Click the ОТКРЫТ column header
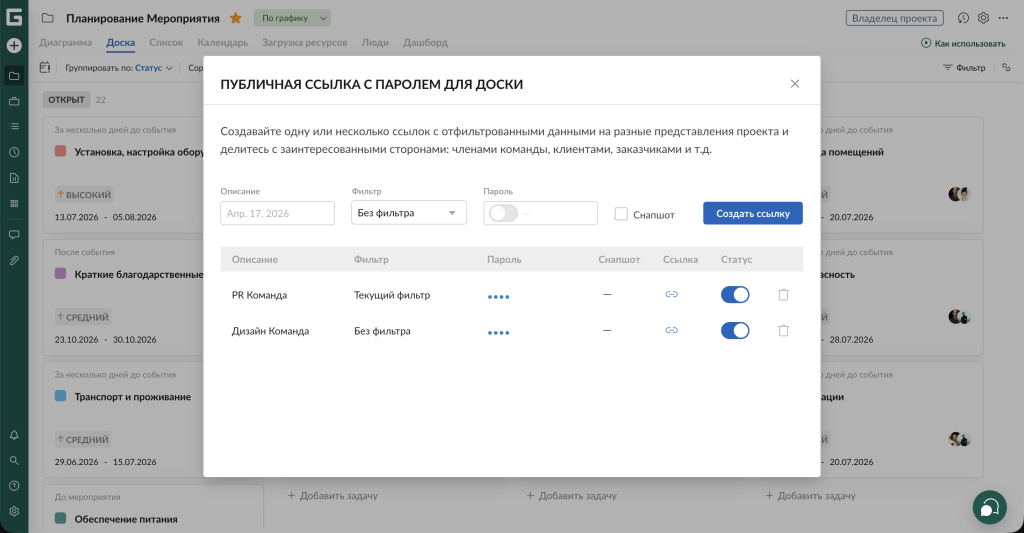Image resolution: width=1024 pixels, height=533 pixels. [x=67, y=100]
